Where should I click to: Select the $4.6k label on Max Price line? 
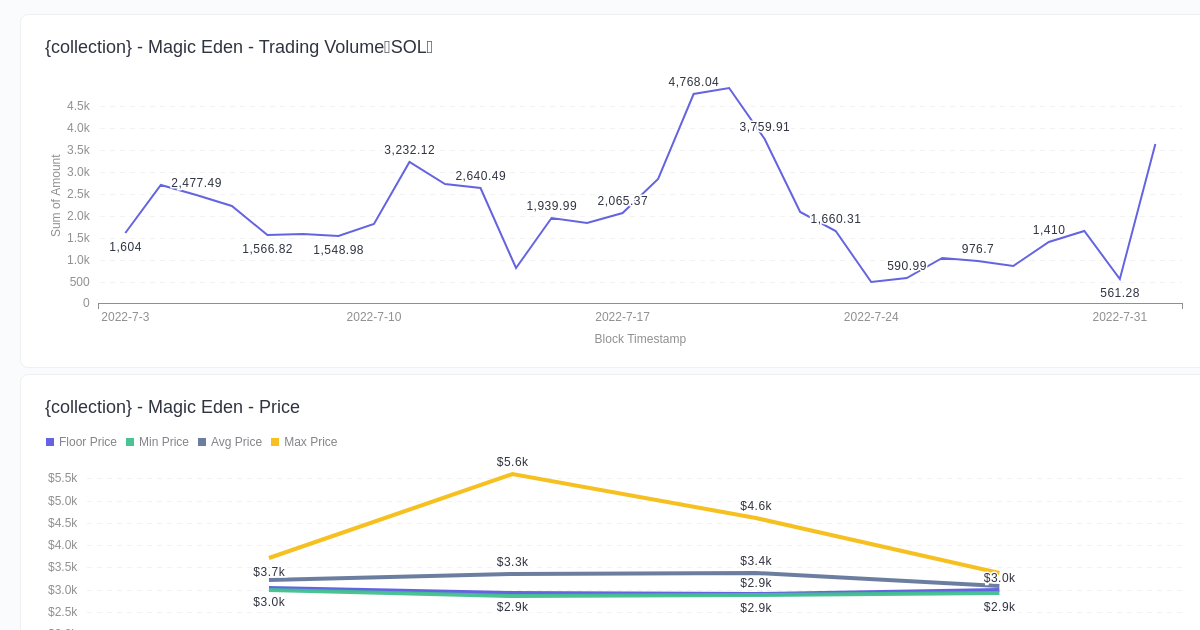point(755,506)
